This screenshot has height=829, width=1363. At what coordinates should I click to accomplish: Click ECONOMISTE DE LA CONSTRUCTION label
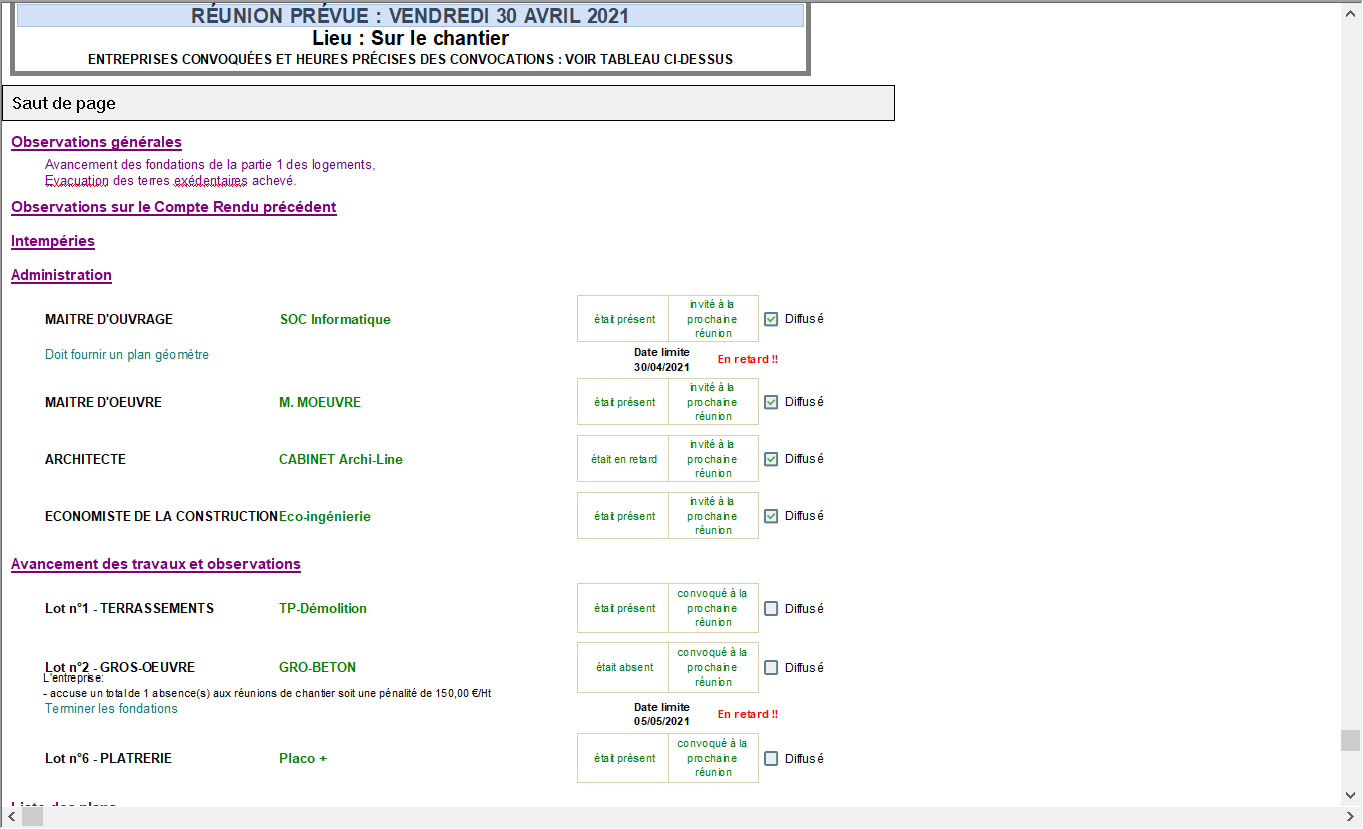161,516
